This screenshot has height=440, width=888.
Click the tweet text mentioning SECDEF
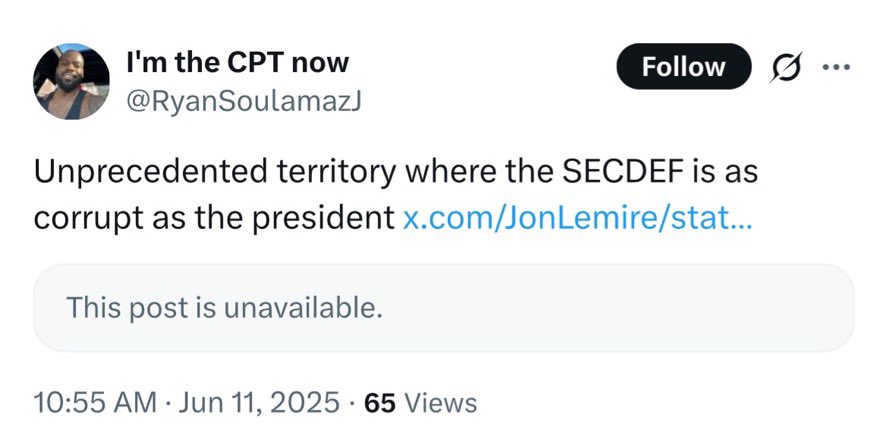click(395, 195)
